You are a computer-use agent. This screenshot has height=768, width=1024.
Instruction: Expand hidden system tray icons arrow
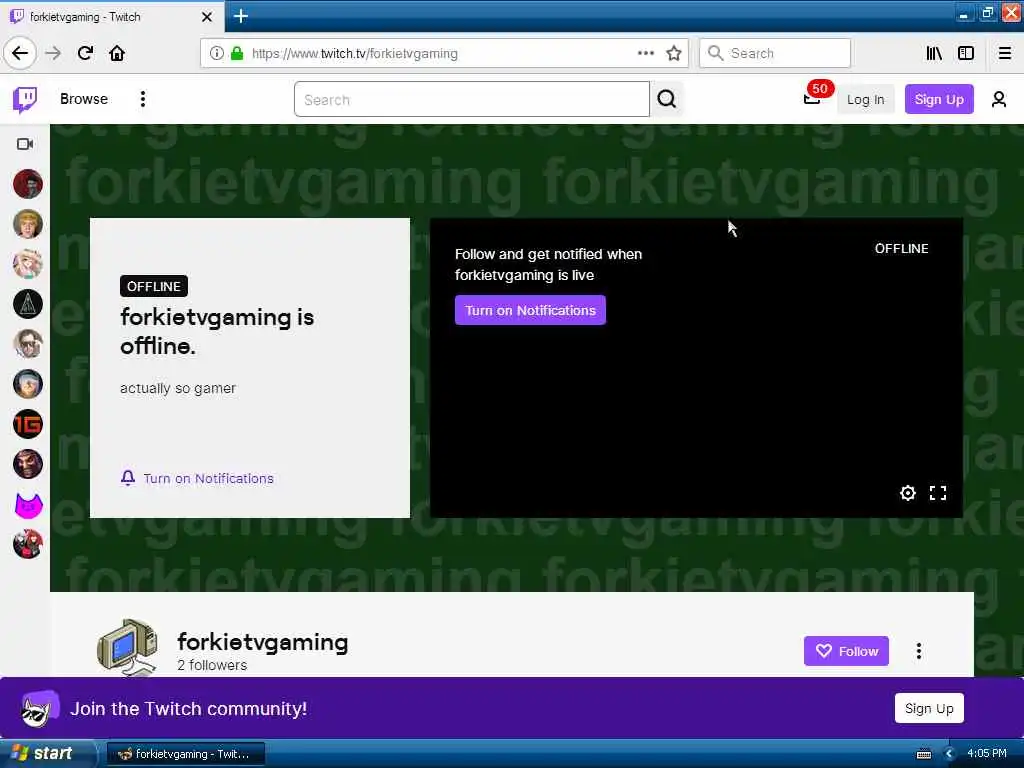point(950,754)
